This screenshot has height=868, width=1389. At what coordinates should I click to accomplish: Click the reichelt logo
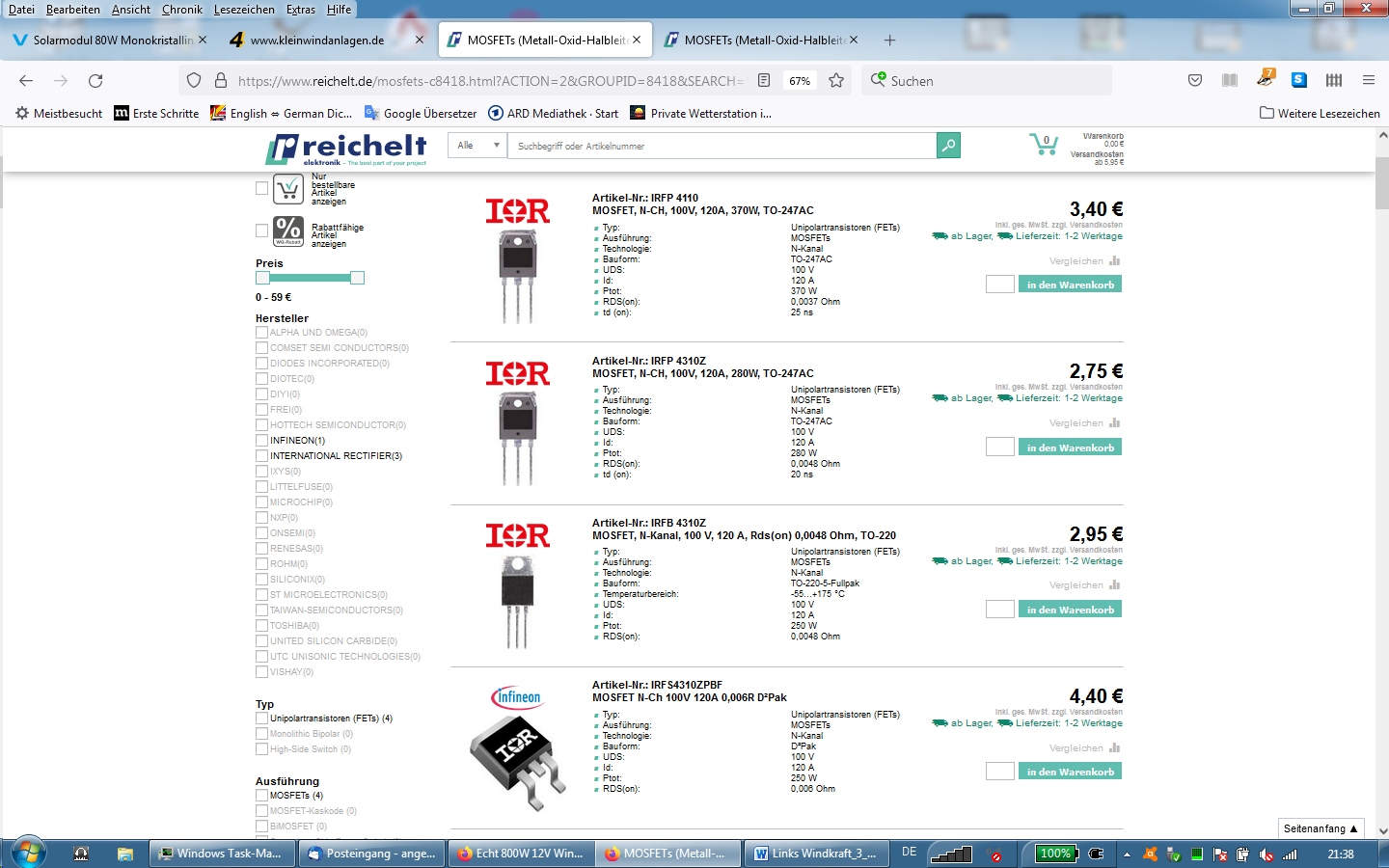tap(346, 149)
